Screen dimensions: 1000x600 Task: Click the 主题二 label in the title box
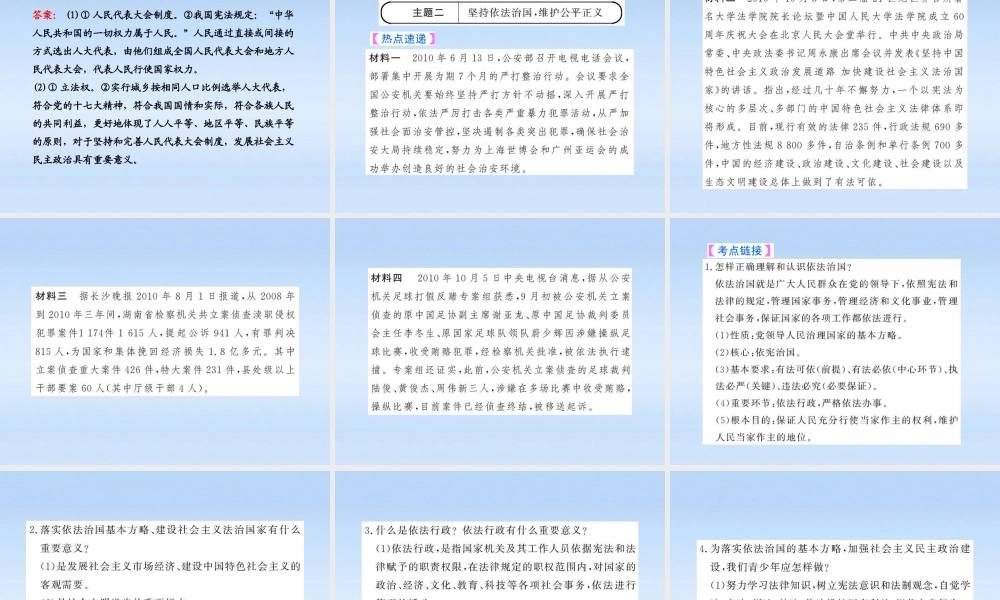click(x=428, y=13)
